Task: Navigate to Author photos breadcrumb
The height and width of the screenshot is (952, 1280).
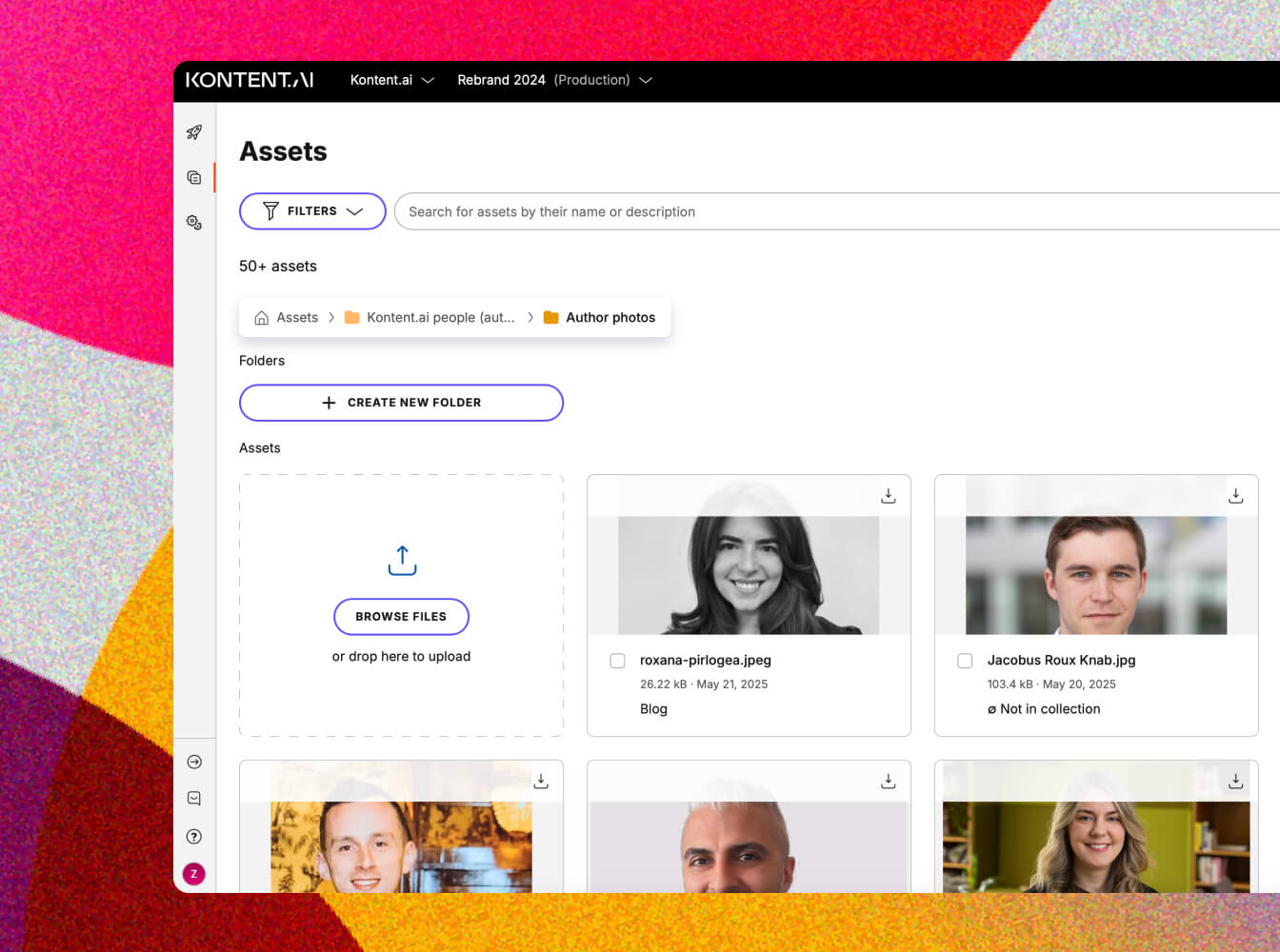Action: [610, 318]
